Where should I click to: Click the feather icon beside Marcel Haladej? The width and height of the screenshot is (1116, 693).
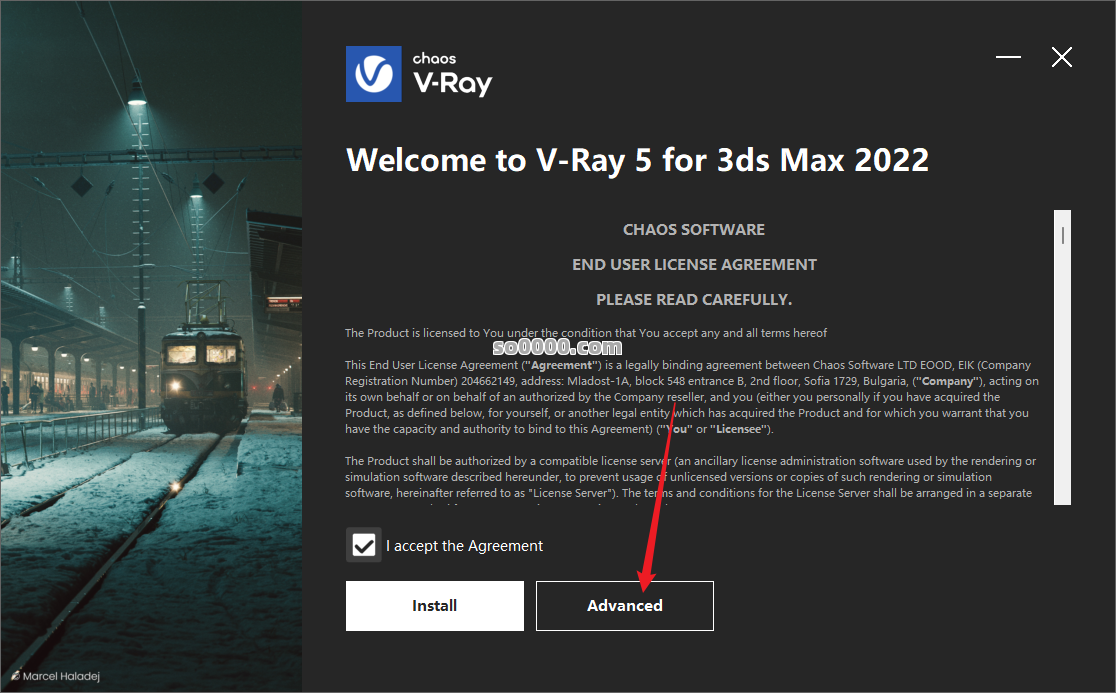tap(15, 675)
